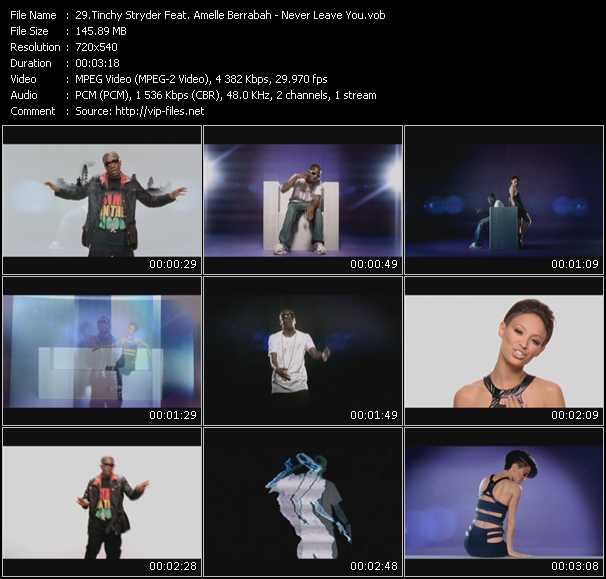Select the thumbnail frame at 00:00:29
This screenshot has height=579, width=606.
click(x=102, y=200)
